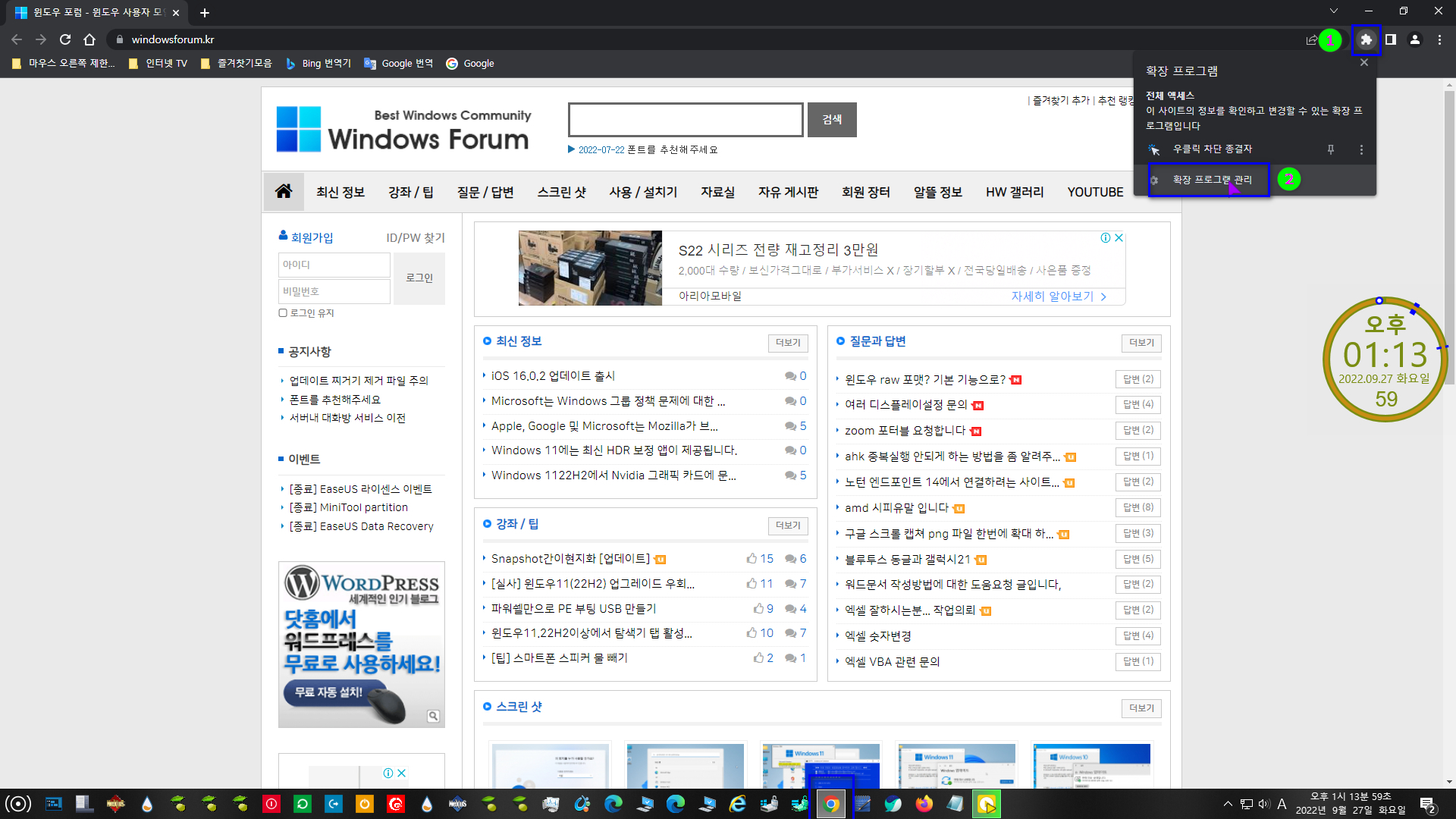This screenshot has width=1456, height=819.
Task: Open more options for 우클릭 차단 종결자
Action: coord(1361,149)
